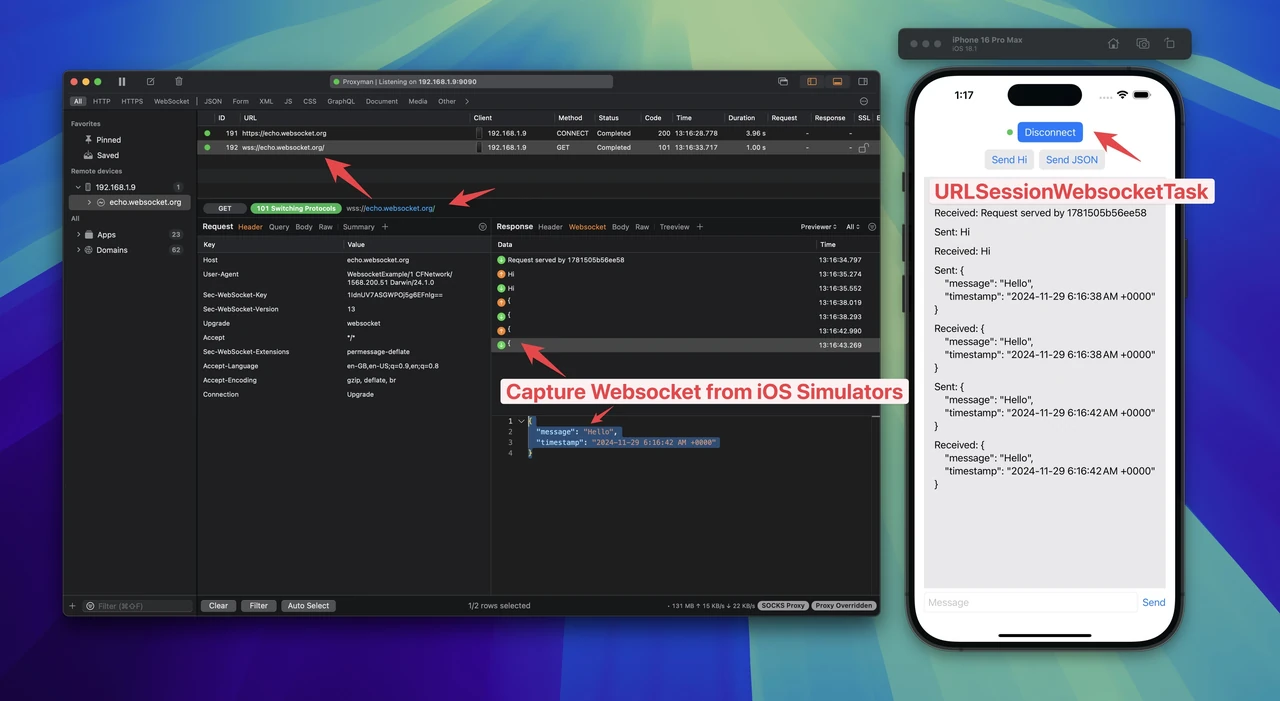Open the Previewer dropdown
Image resolution: width=1280 pixels, height=701 pixels.
pos(820,227)
